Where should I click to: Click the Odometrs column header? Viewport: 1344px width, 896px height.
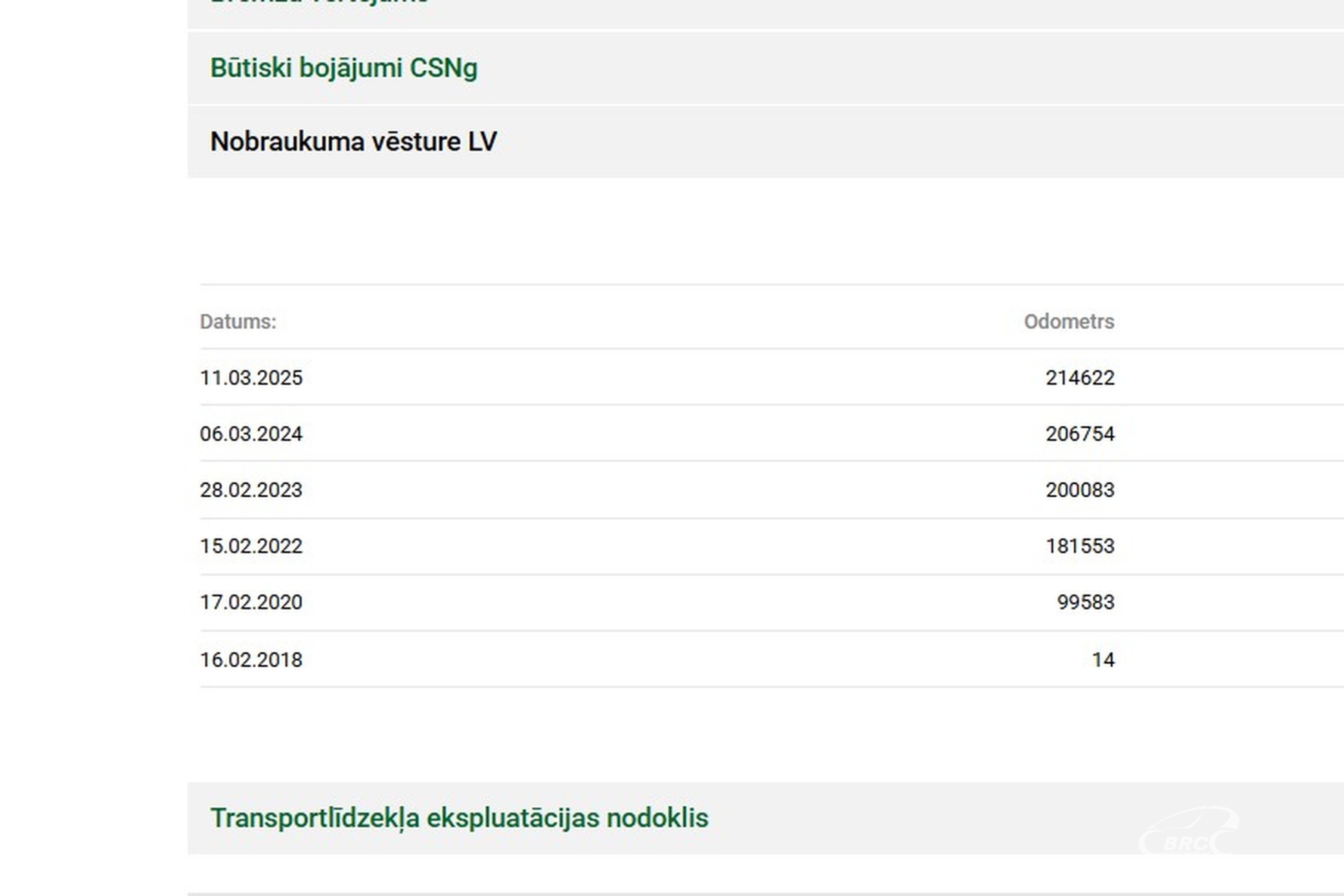pyautogui.click(x=1068, y=322)
